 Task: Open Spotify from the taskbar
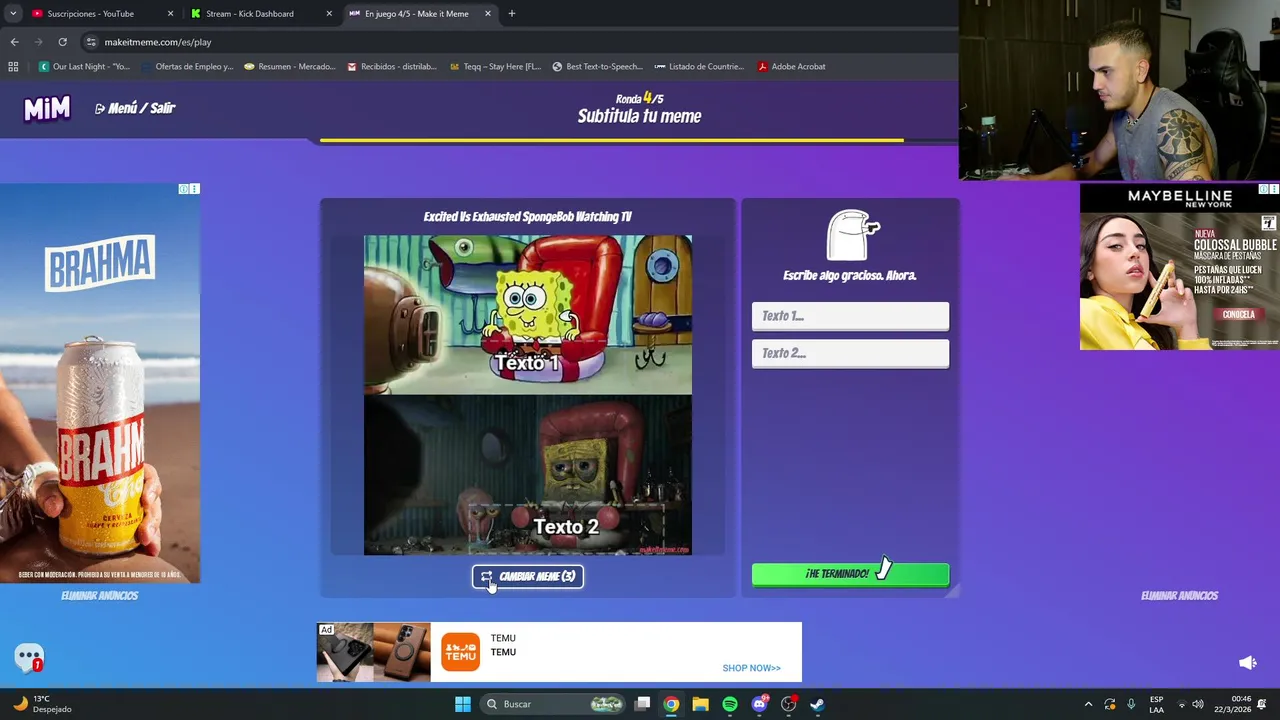pos(730,704)
